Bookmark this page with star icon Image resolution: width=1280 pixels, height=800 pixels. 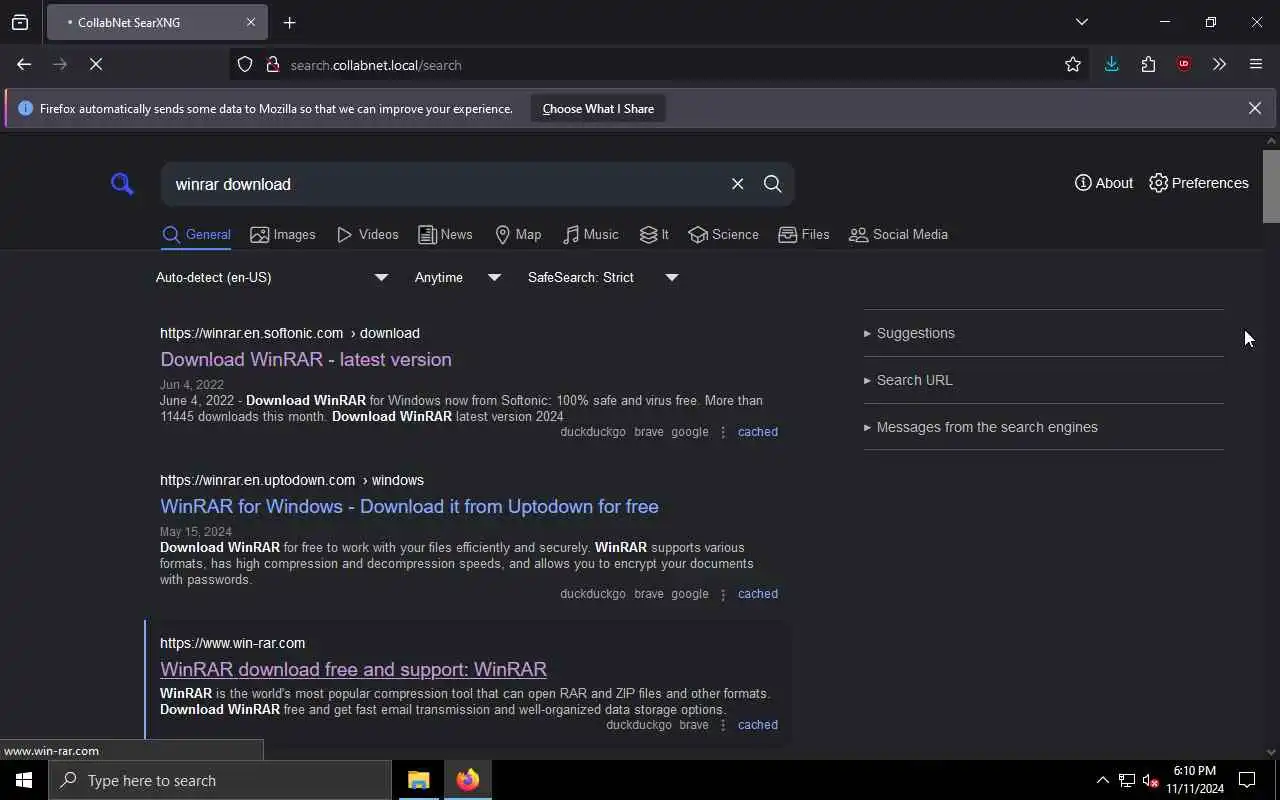pyautogui.click(x=1073, y=64)
